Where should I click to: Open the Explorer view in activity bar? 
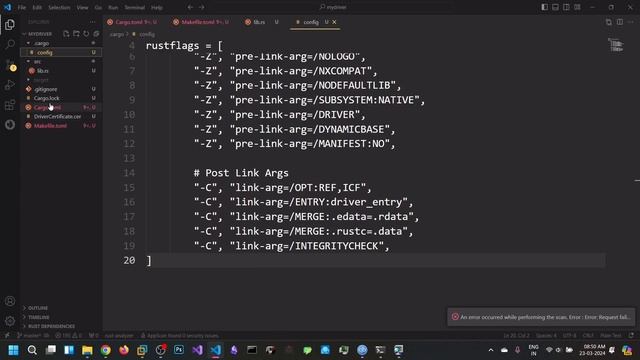point(10,25)
